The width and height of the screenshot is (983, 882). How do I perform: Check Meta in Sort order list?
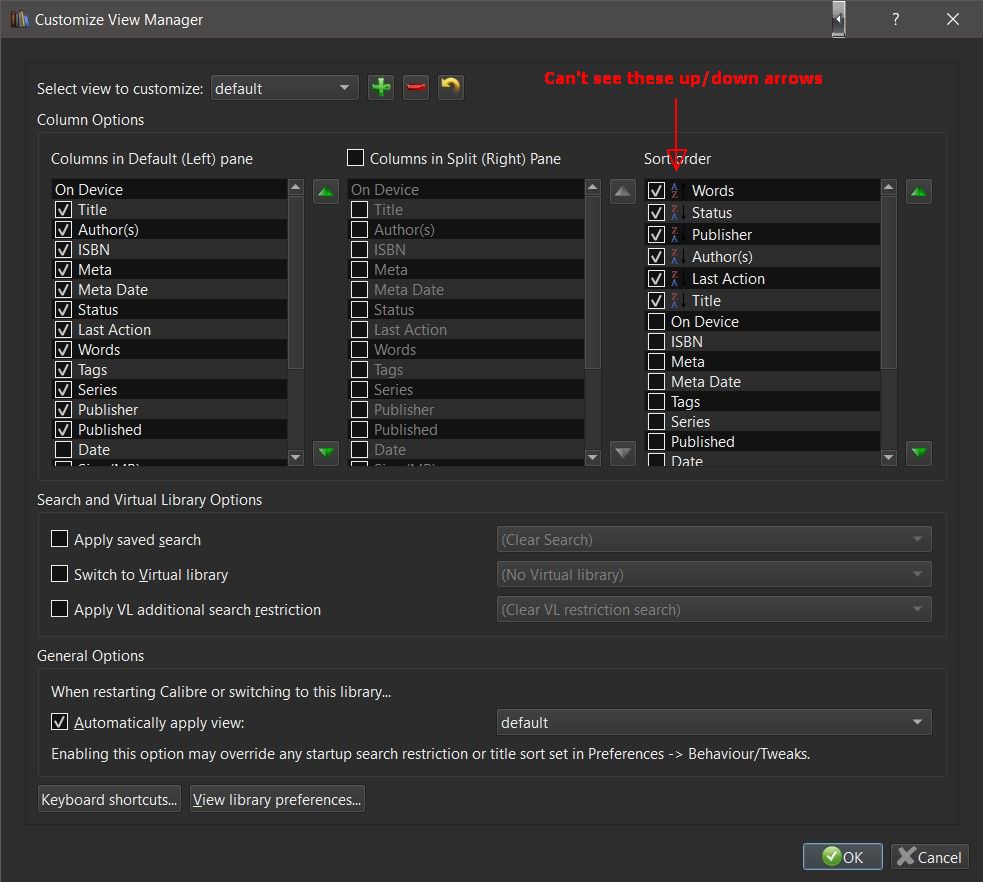pyautogui.click(x=656, y=362)
